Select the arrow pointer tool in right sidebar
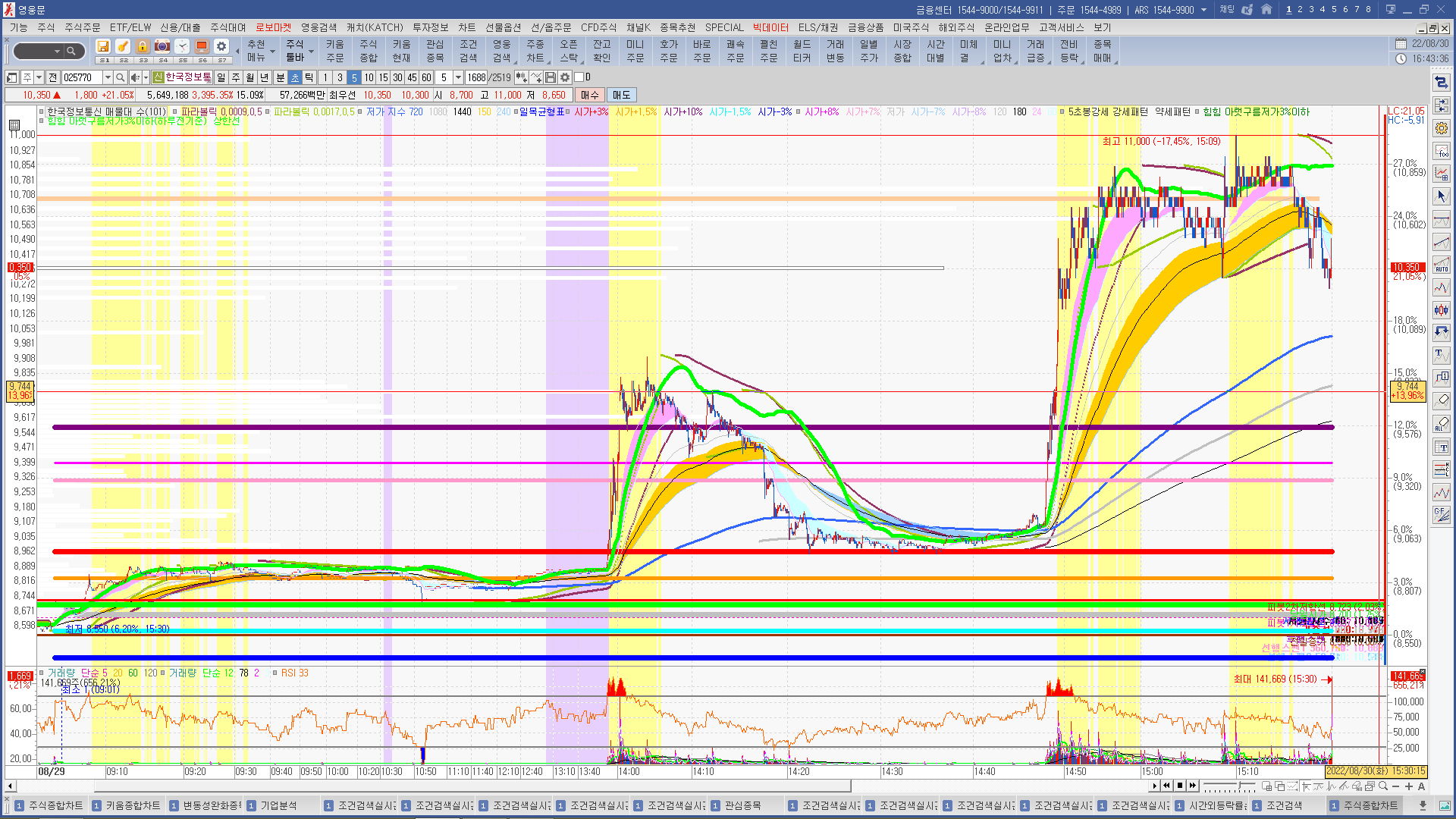1456x819 pixels. tap(1442, 196)
